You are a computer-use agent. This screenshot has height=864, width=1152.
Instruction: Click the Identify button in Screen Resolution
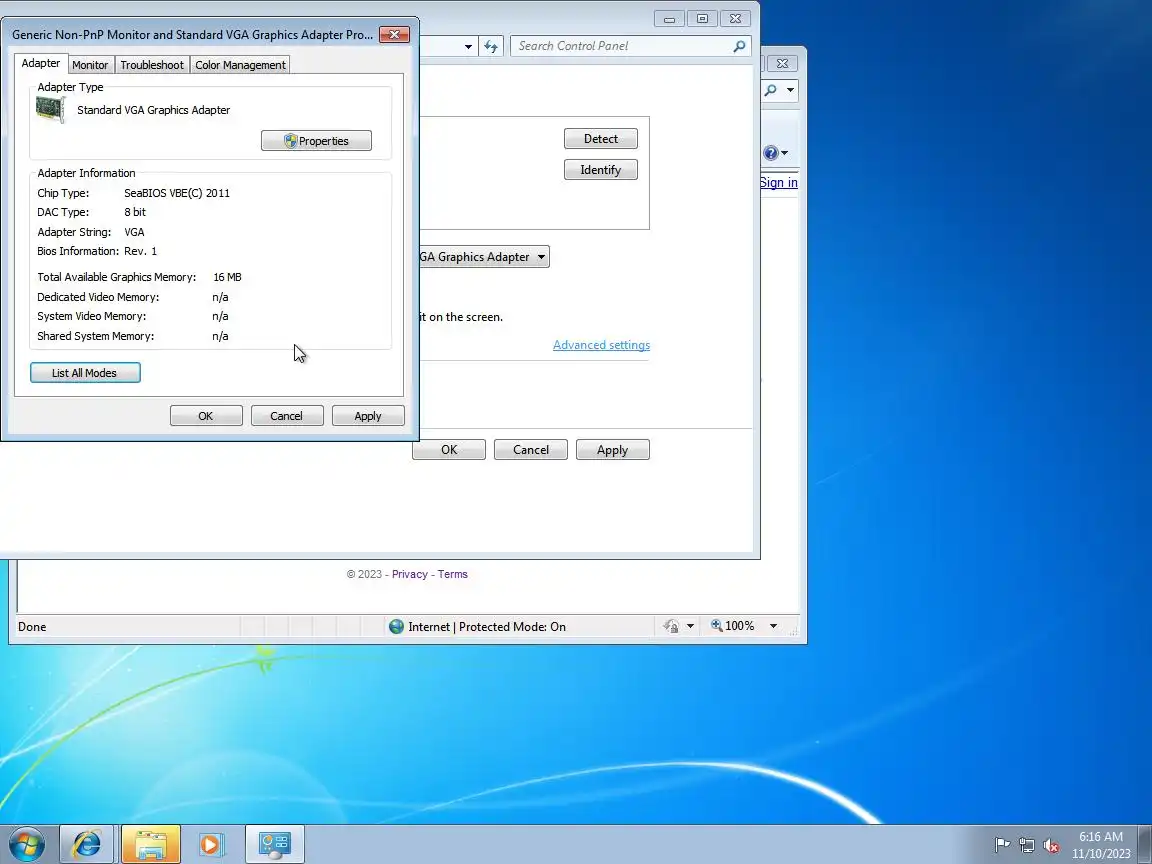(601, 170)
